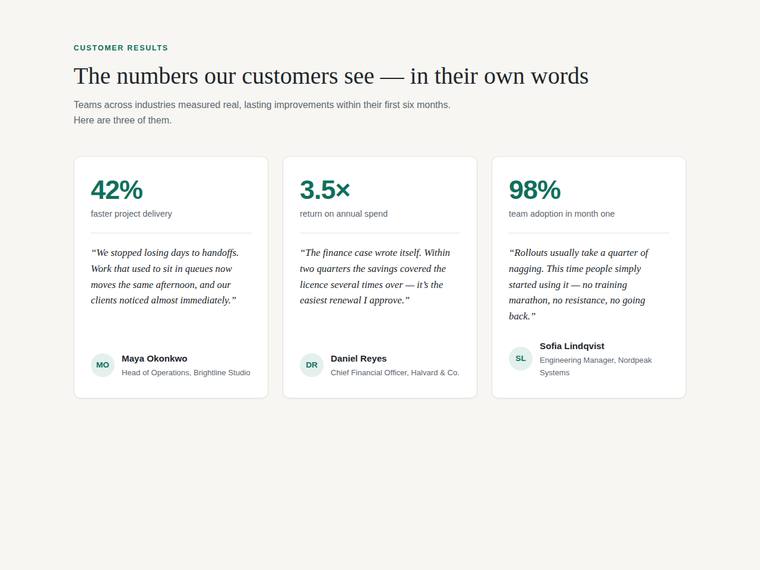The image size is (760, 570).
Task: Click the SL avatar circle
Action: pos(521,359)
